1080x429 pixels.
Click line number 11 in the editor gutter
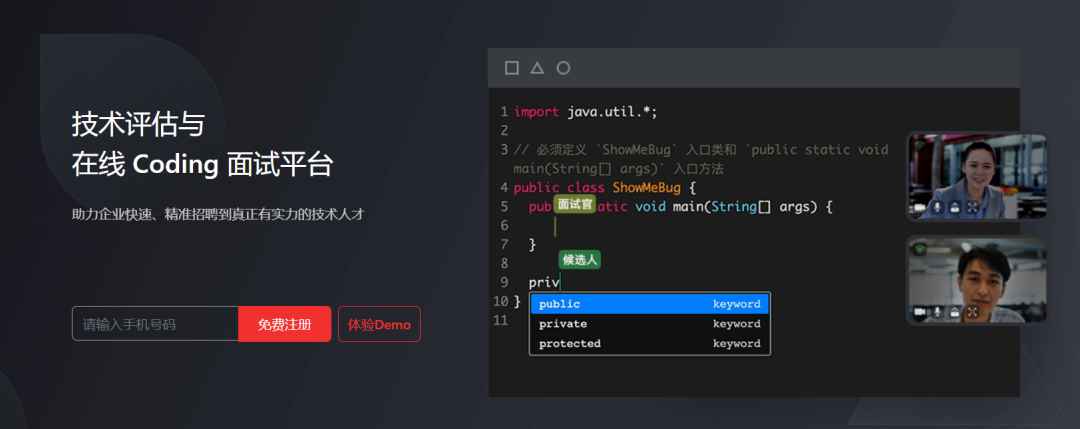500,320
